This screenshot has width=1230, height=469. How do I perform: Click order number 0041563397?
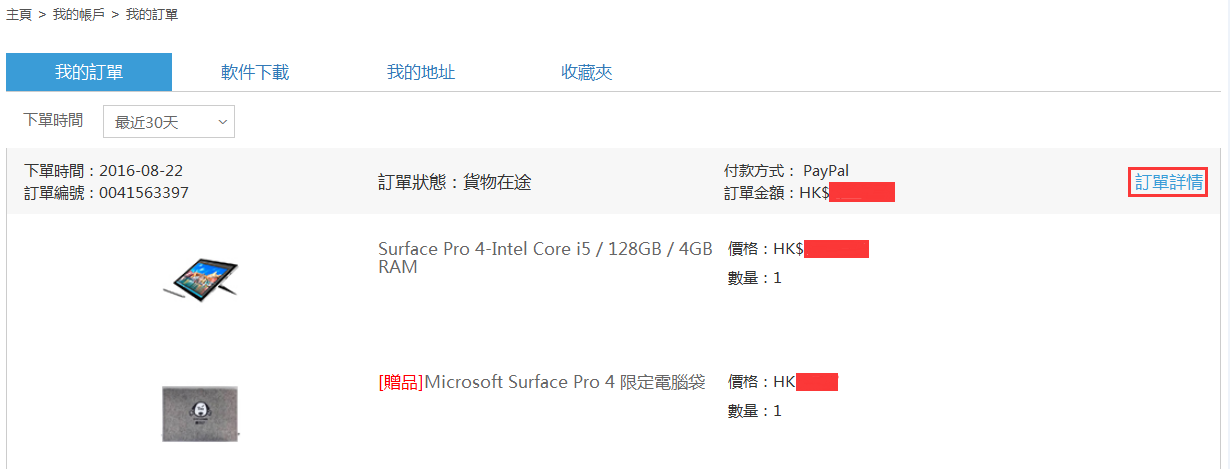[144, 192]
